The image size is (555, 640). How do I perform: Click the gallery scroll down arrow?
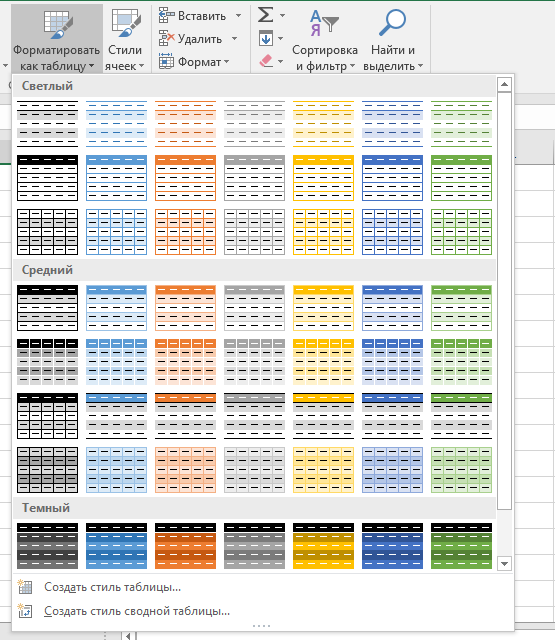[504, 564]
